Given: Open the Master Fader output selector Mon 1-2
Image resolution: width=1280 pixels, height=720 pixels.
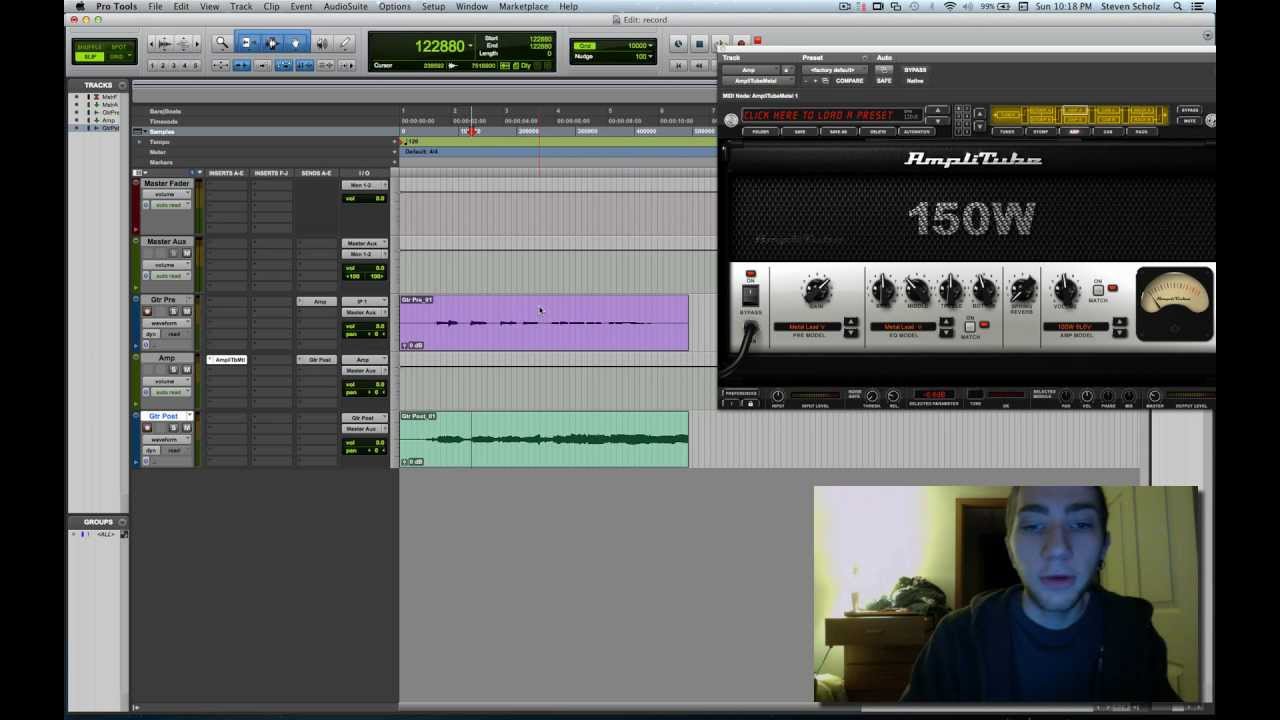Looking at the screenshot, I should [x=363, y=186].
